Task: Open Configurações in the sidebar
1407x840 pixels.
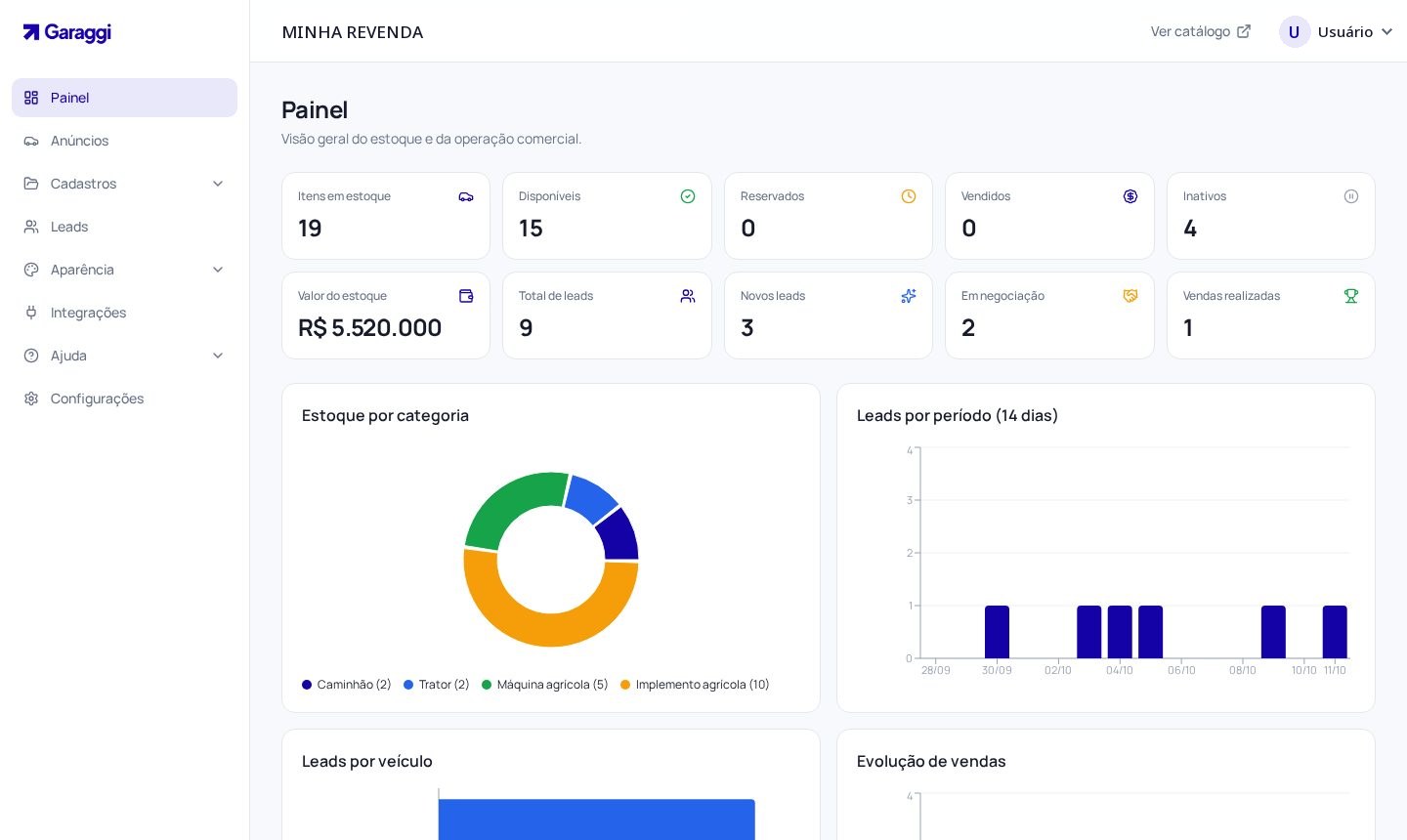Action: coord(124,399)
